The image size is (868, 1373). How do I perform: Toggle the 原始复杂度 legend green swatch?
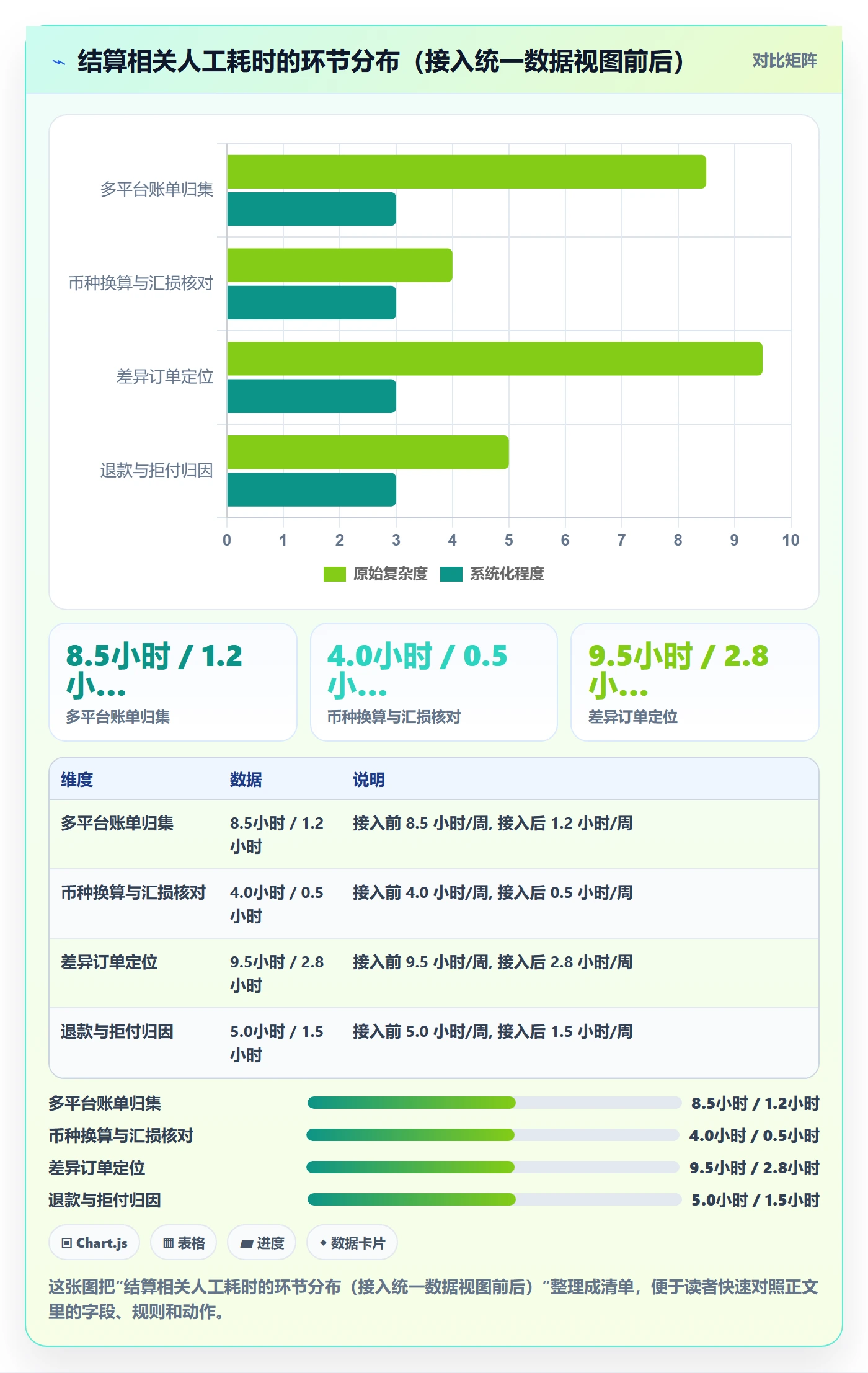click(x=334, y=574)
